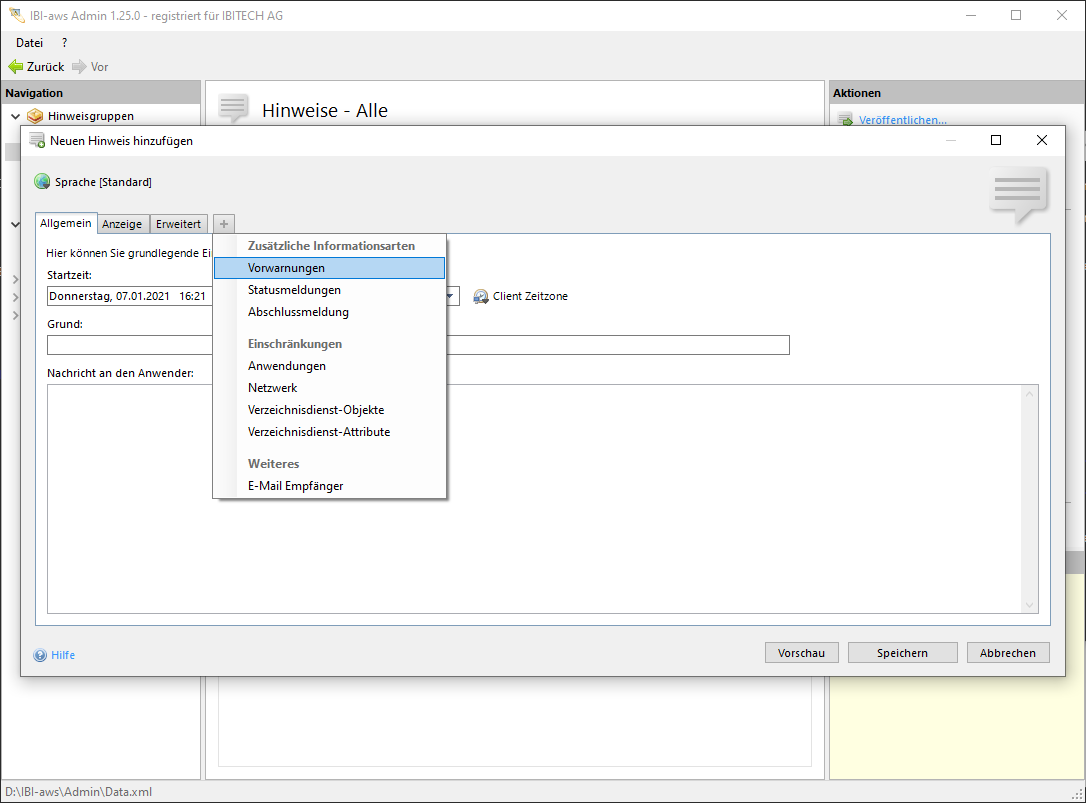
Task: Open the Erweitert tab
Action: [178, 224]
